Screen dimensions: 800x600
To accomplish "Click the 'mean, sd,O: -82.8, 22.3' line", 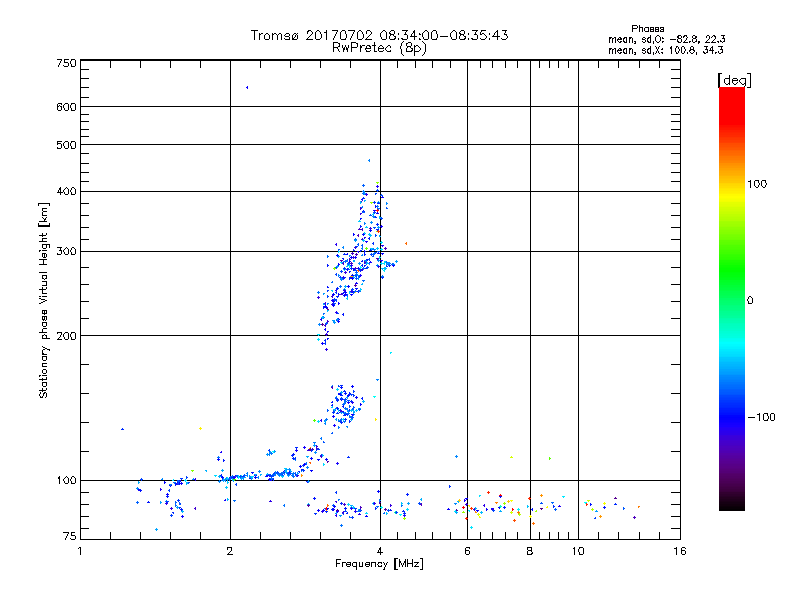I will click(x=666, y=39).
